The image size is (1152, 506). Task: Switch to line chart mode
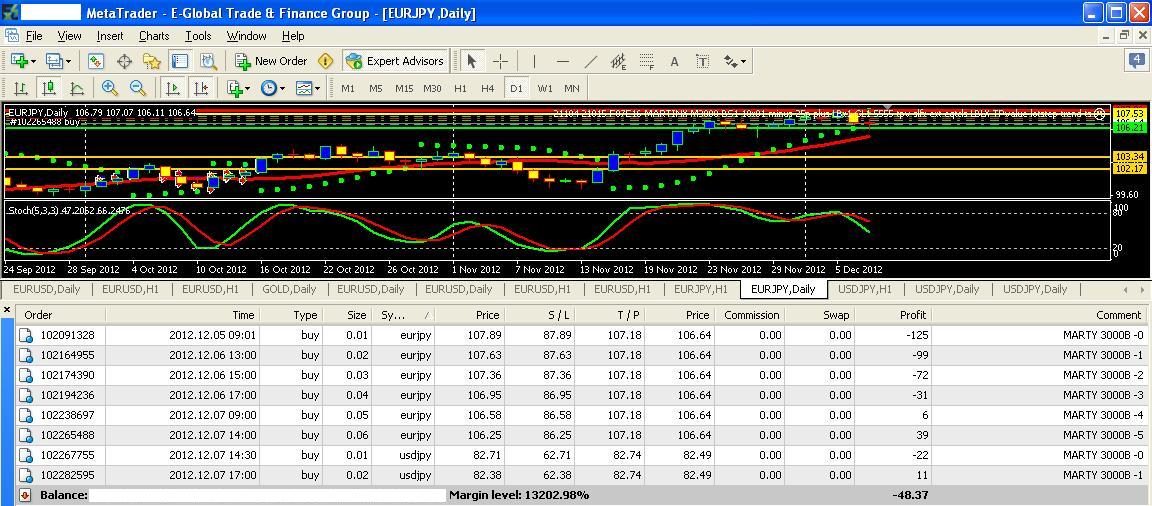[76, 88]
